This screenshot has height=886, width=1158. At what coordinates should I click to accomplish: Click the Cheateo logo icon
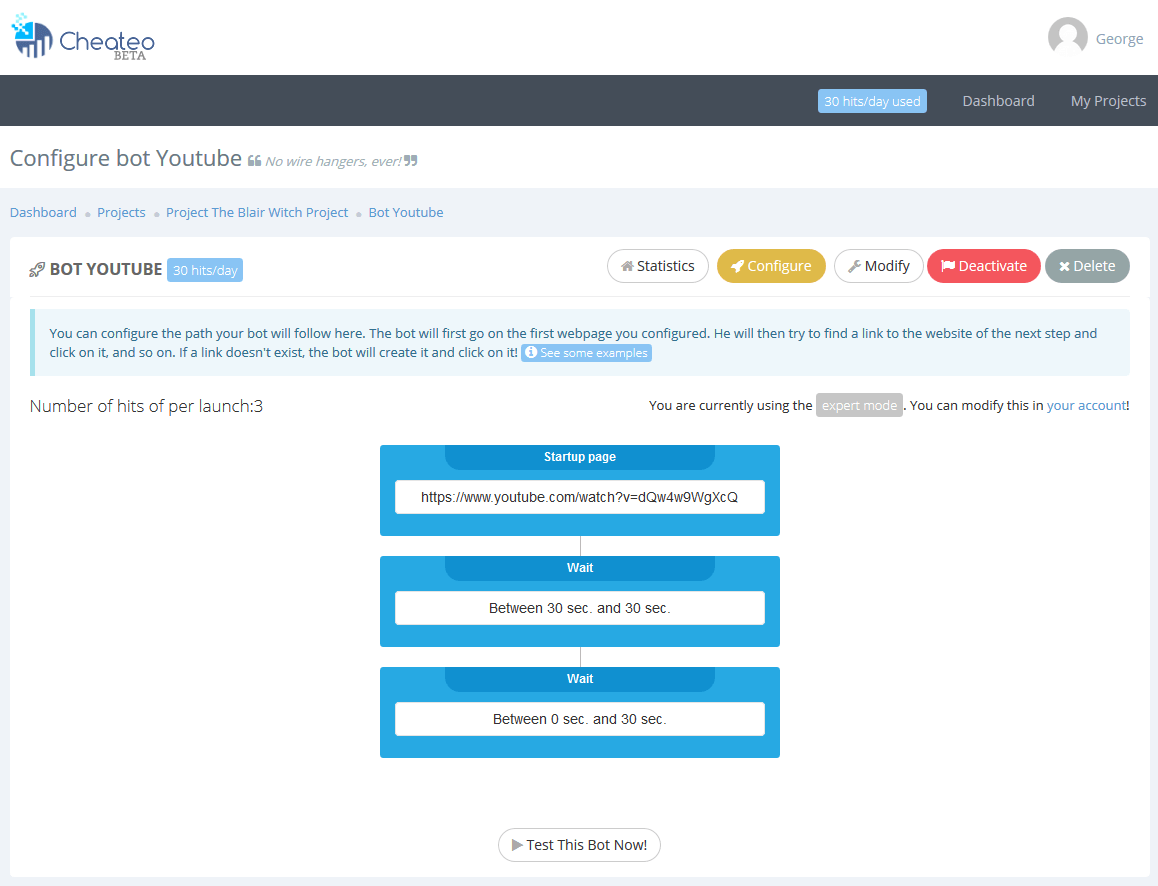point(32,35)
